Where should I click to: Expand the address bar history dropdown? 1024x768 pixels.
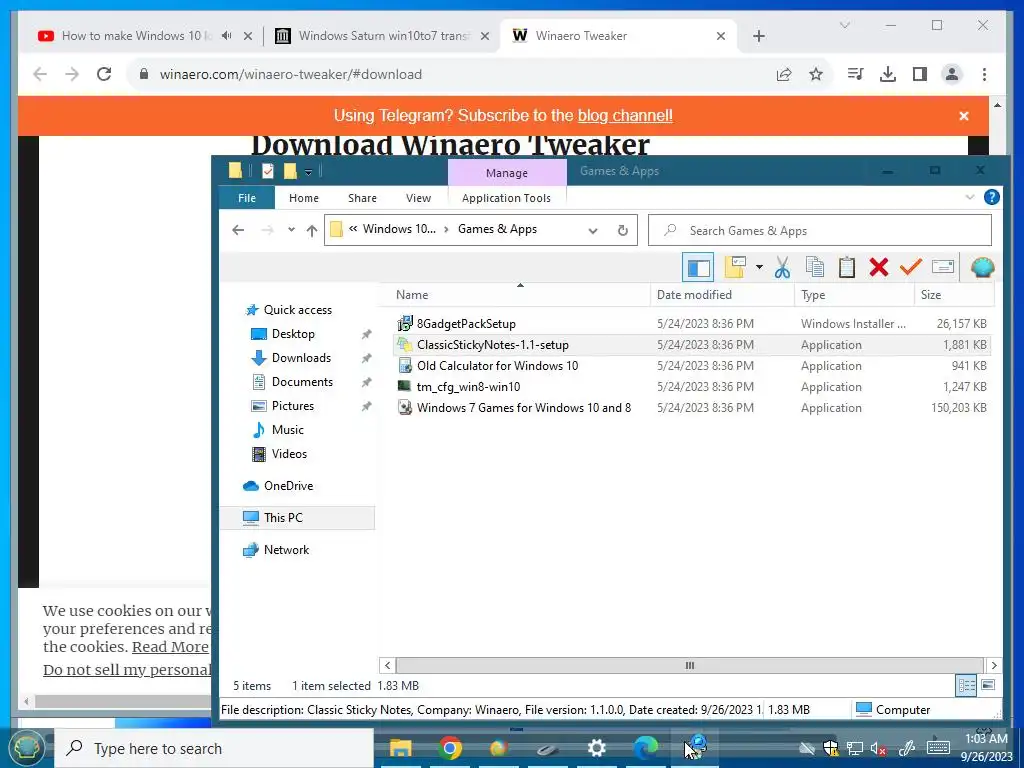click(593, 231)
